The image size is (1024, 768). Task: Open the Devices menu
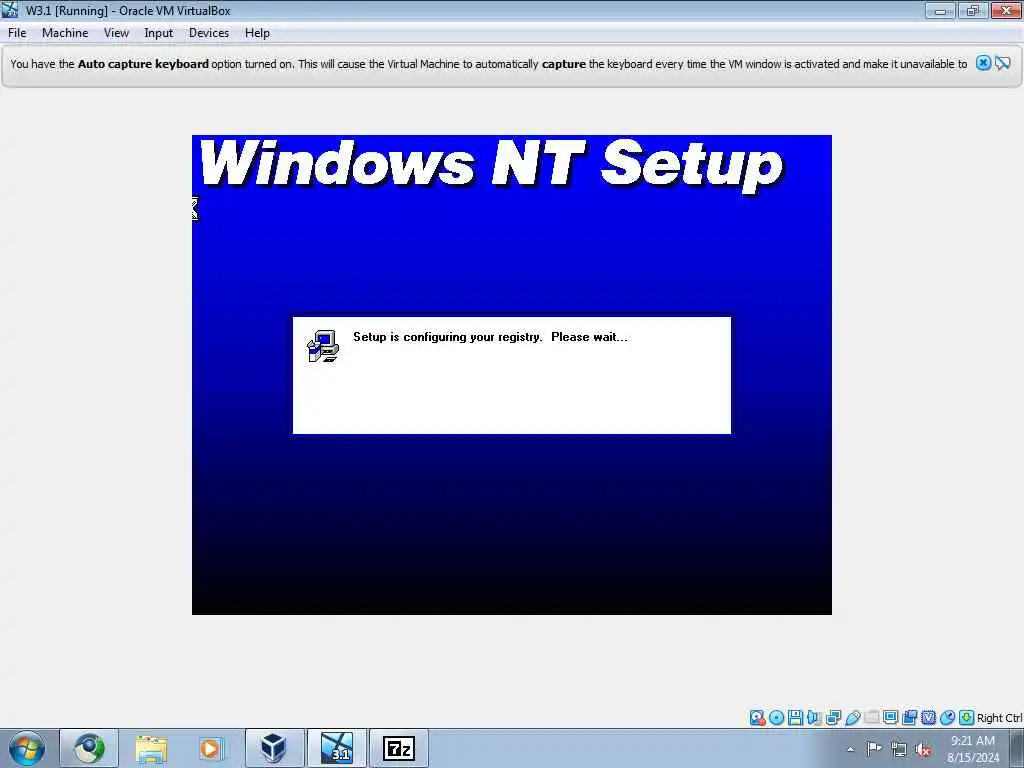(208, 33)
